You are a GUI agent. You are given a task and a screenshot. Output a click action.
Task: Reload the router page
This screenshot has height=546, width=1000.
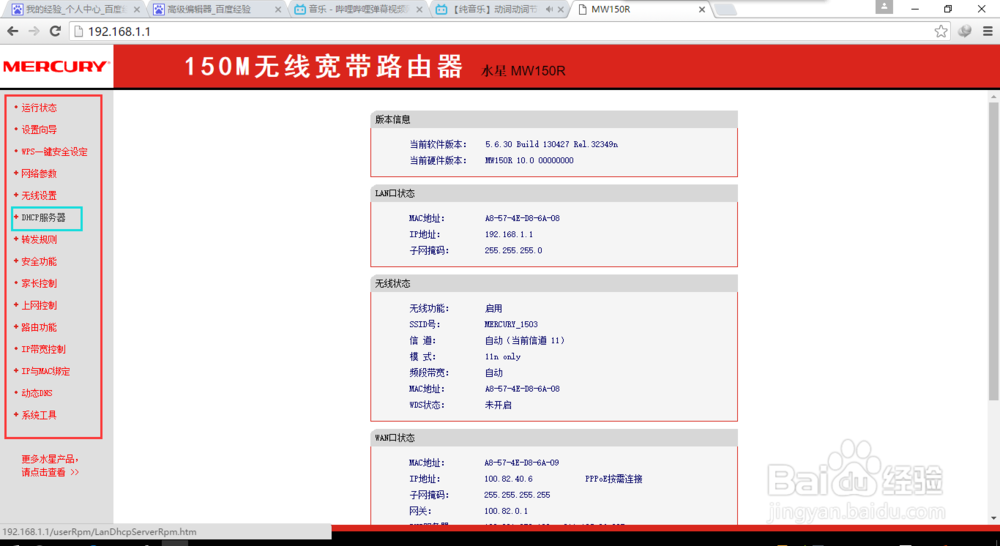tap(55, 31)
